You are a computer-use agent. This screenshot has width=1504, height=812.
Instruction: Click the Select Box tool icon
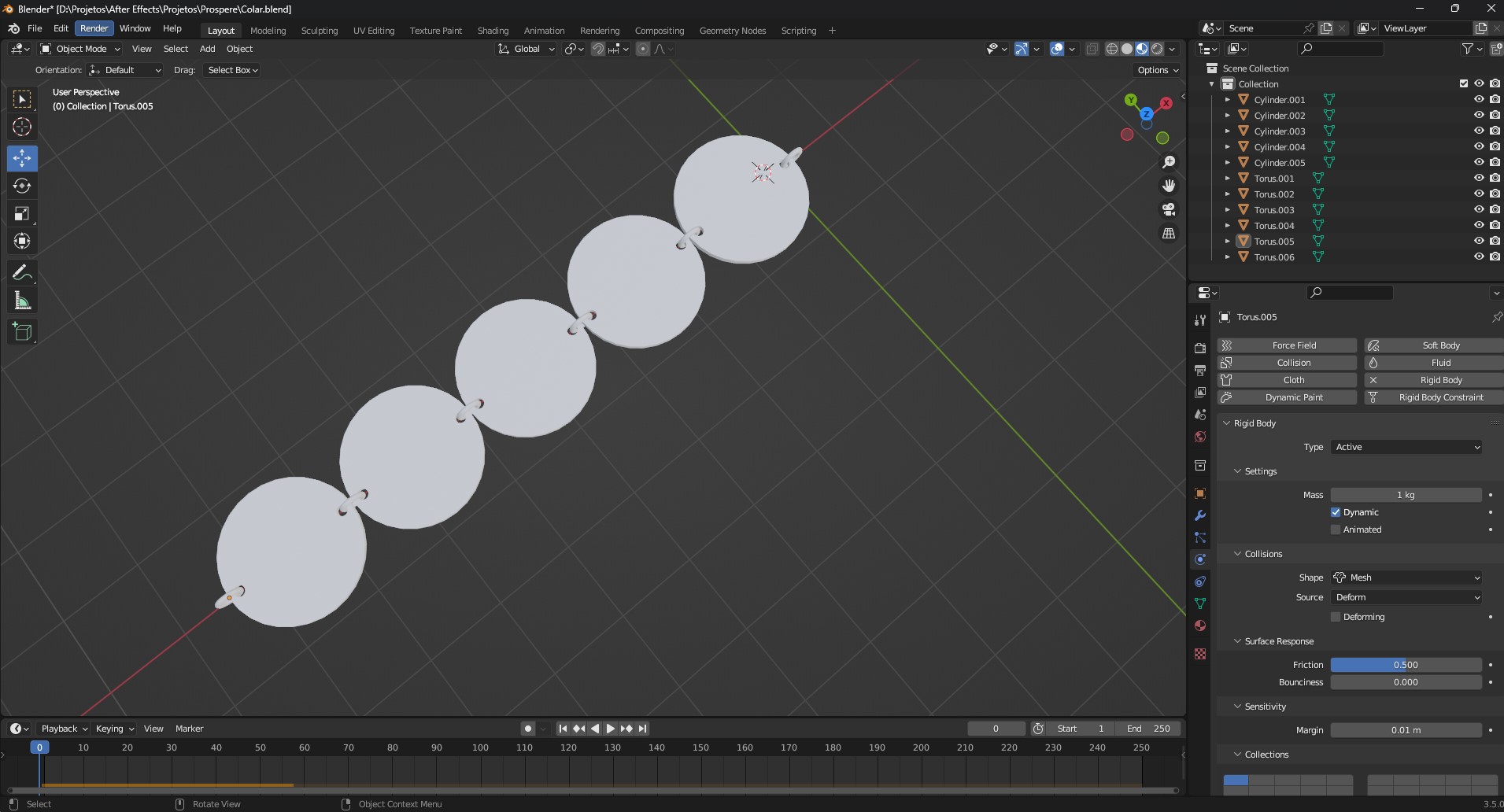22,99
